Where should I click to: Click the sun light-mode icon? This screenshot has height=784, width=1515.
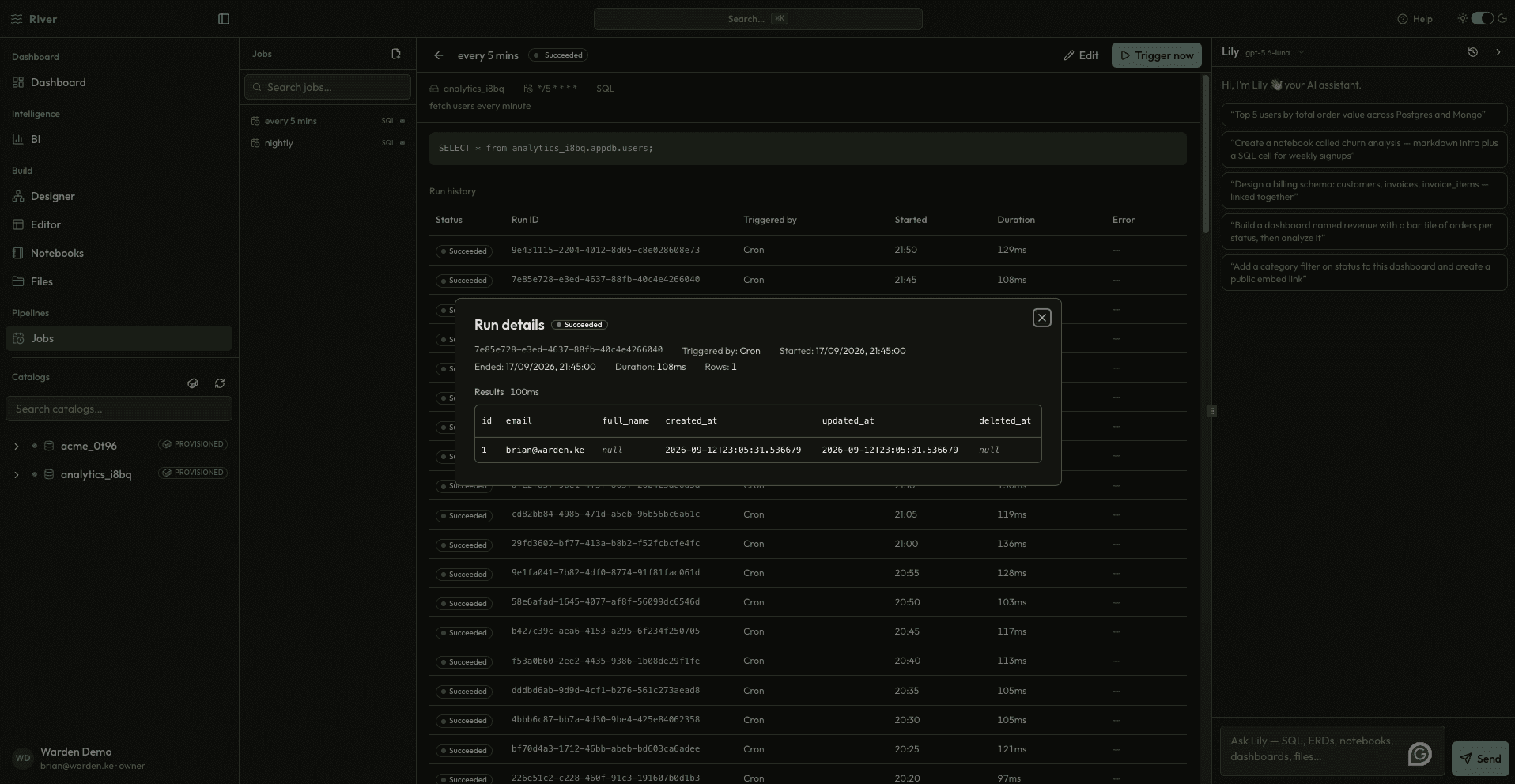pos(1463,19)
